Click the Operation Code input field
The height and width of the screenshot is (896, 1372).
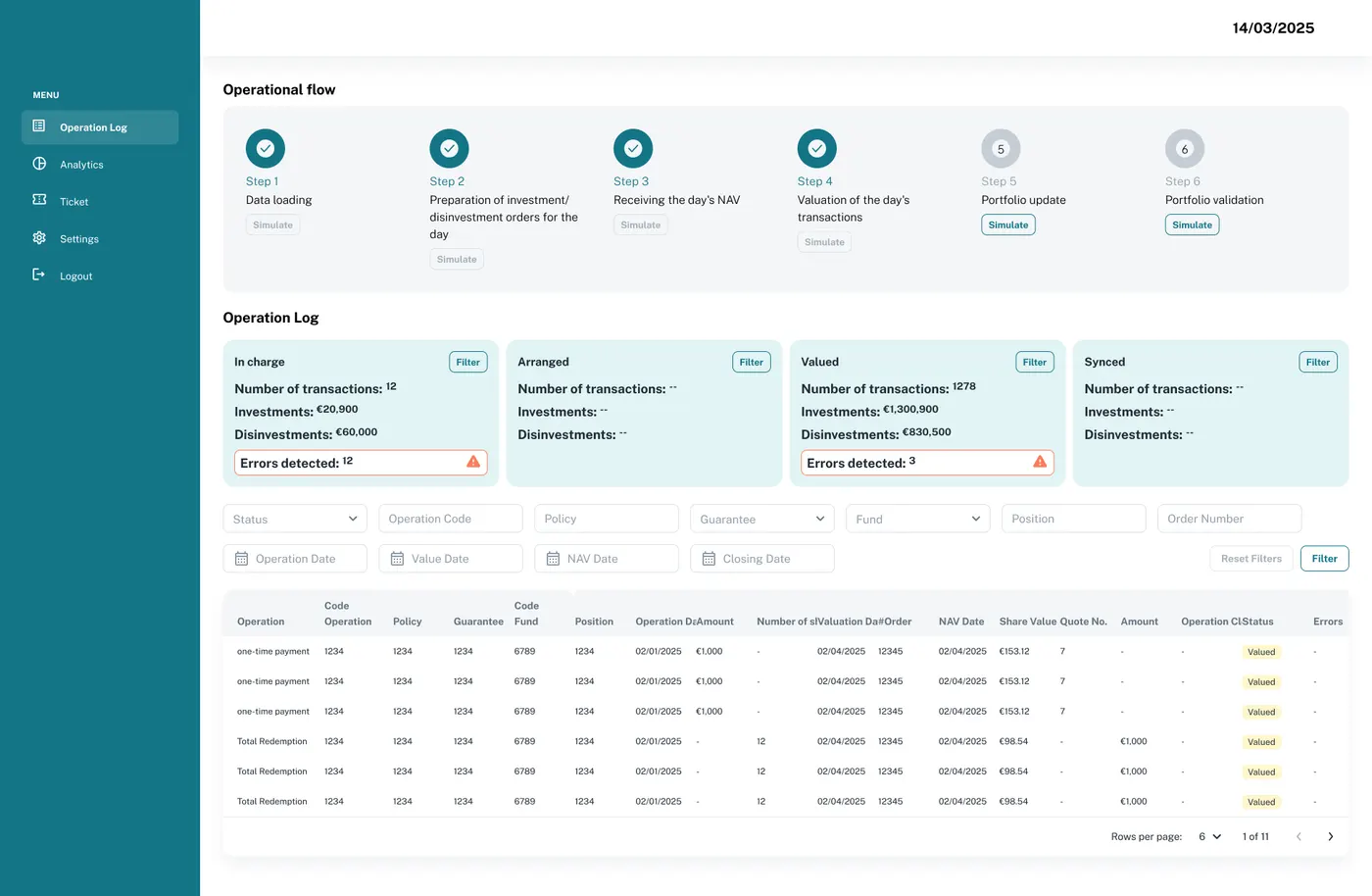451,519
